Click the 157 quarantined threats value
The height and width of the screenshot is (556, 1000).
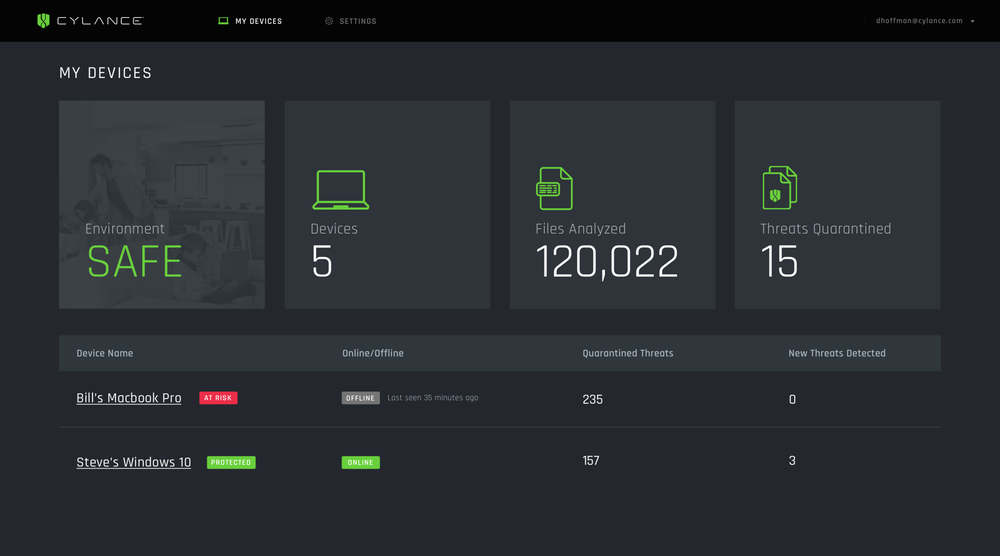(x=591, y=460)
